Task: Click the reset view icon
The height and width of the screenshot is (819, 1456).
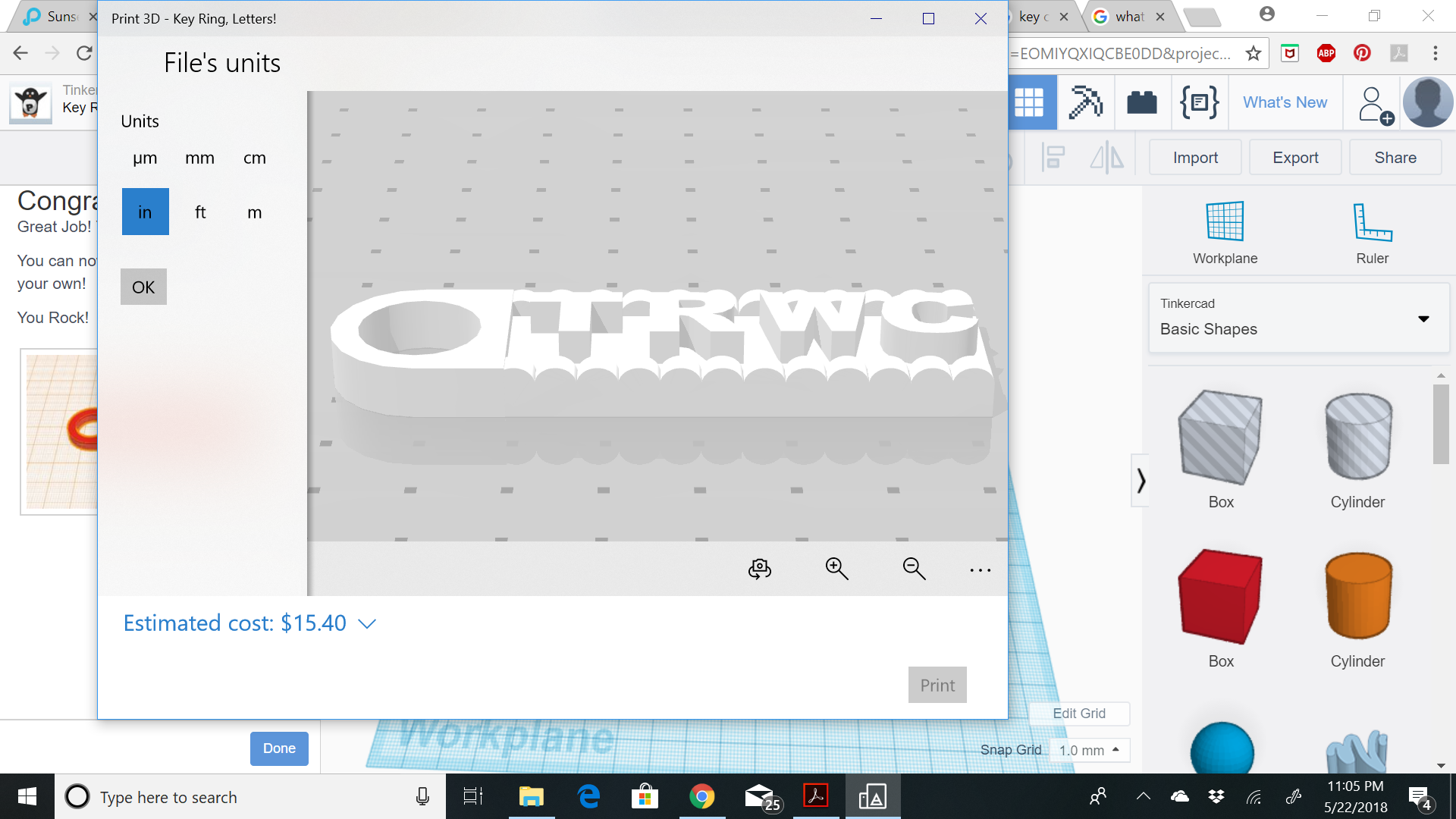Action: click(x=759, y=569)
